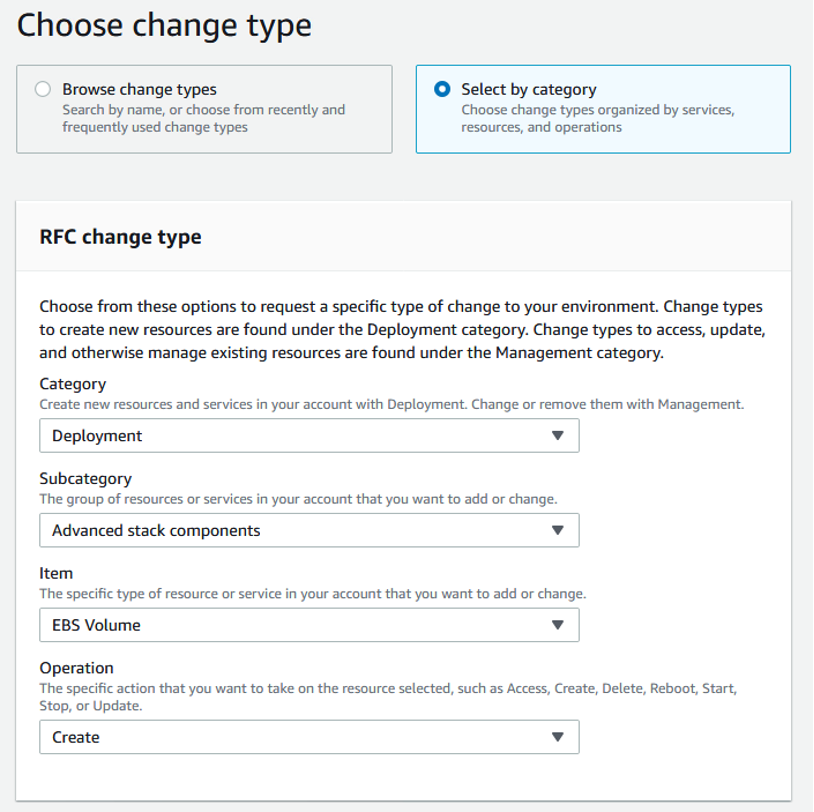This screenshot has height=812, width=814.
Task: Click the Select by category radio button
Action: click(x=442, y=89)
